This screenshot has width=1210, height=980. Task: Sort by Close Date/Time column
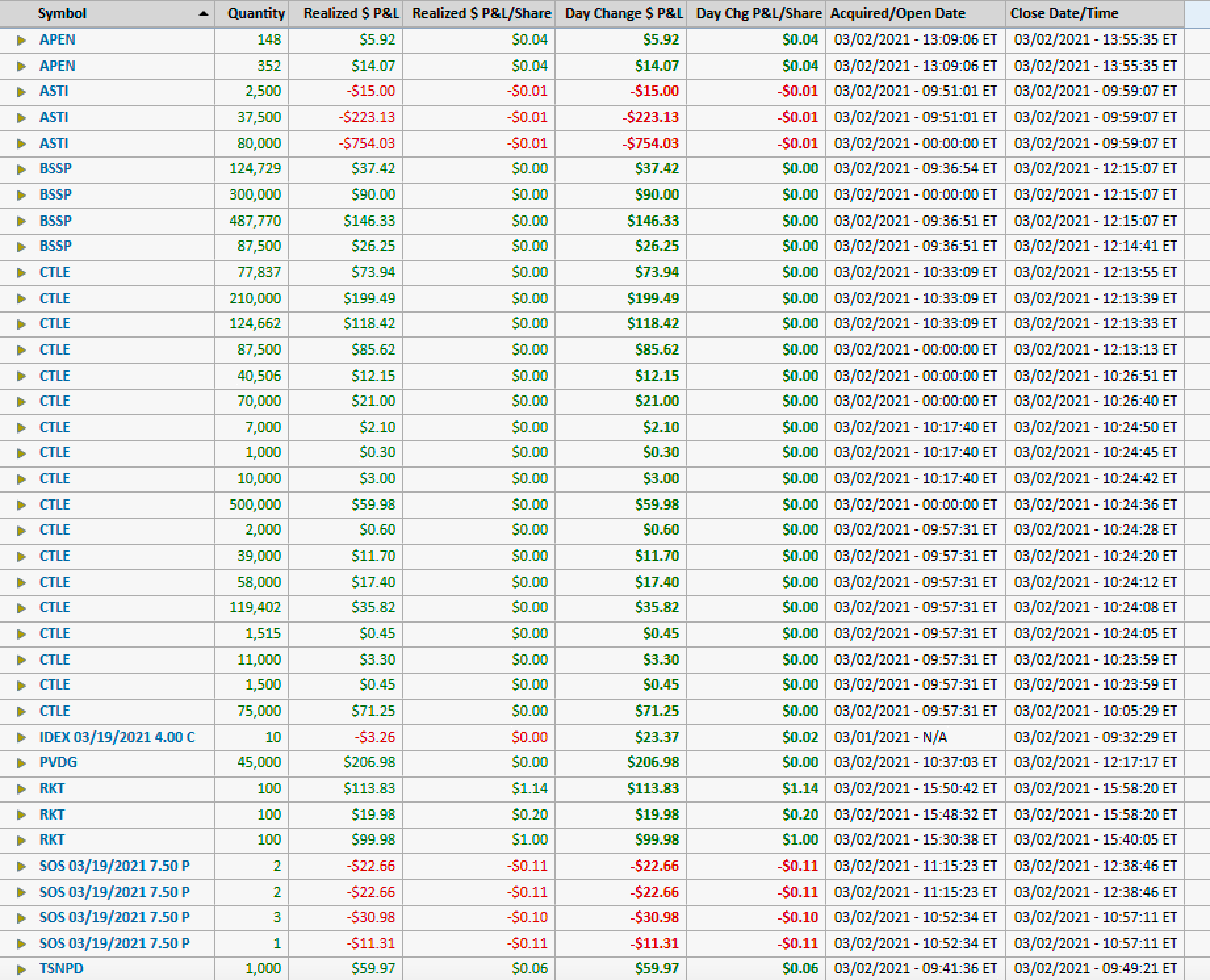coord(1064,14)
